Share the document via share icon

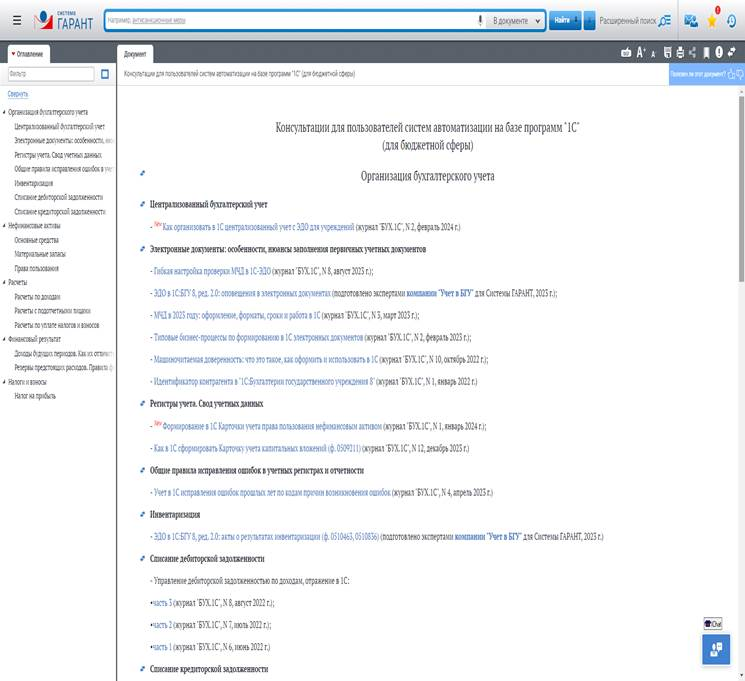coord(692,53)
